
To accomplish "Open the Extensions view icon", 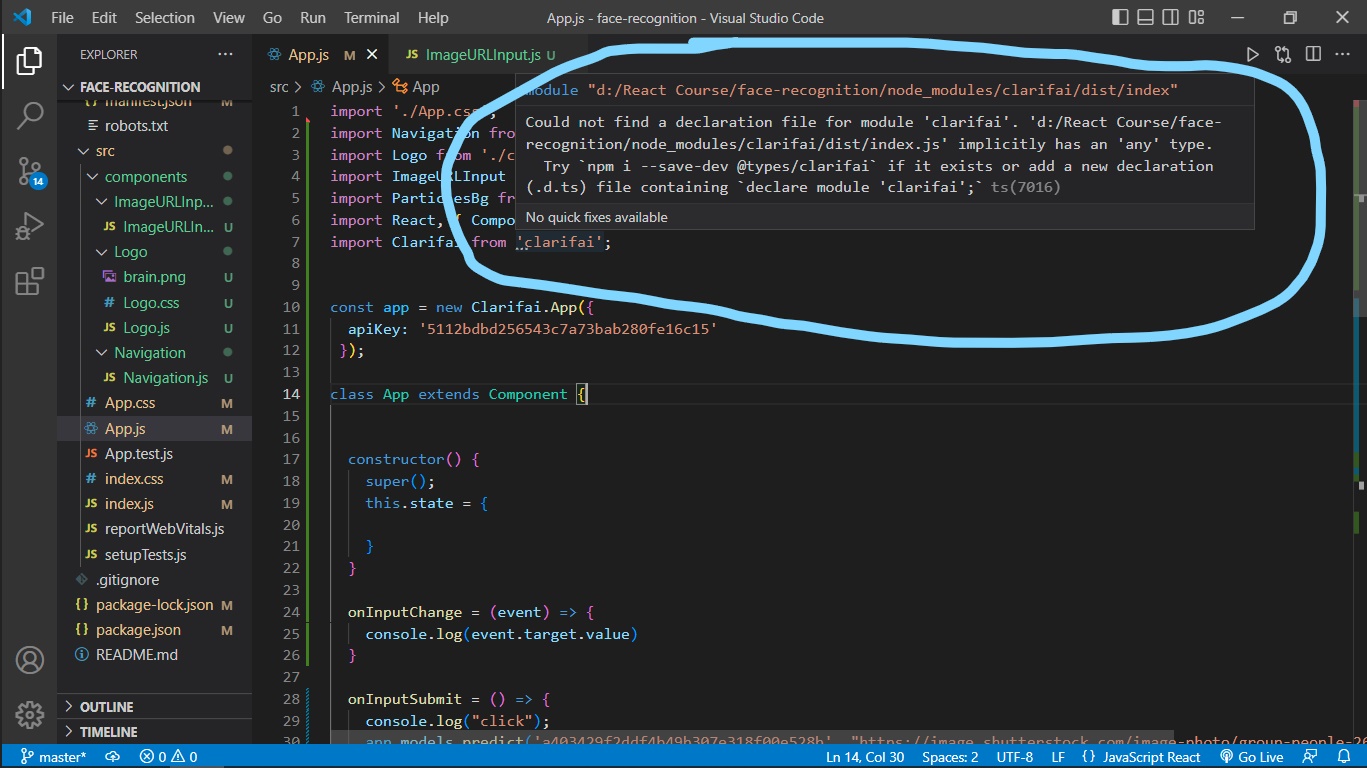I will tap(29, 281).
